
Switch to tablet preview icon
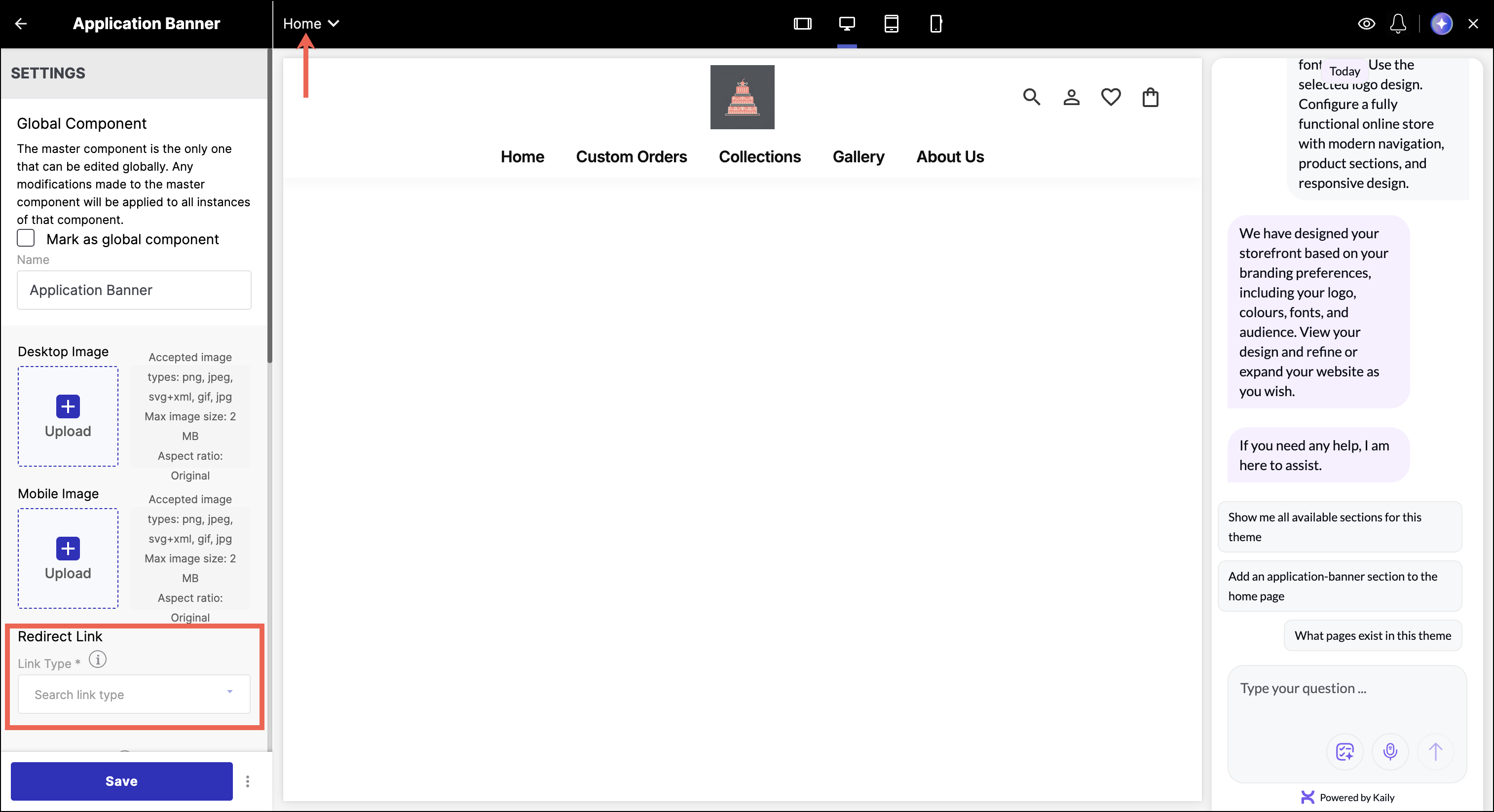click(x=891, y=24)
